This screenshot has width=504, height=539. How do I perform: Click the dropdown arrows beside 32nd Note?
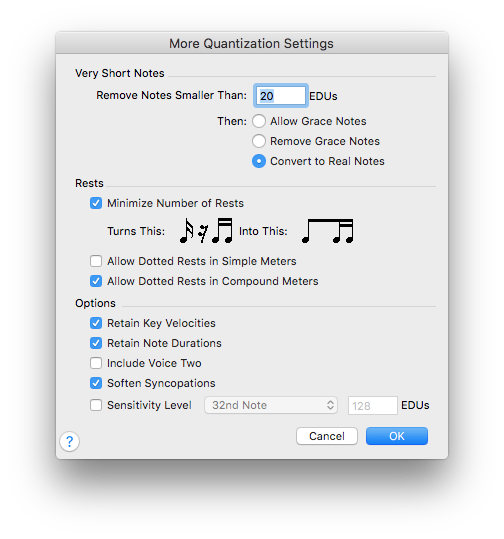[330, 405]
